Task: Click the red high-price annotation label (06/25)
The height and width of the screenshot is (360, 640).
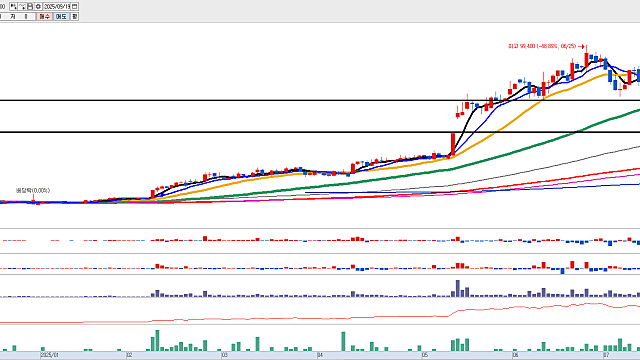Action: 542,47
